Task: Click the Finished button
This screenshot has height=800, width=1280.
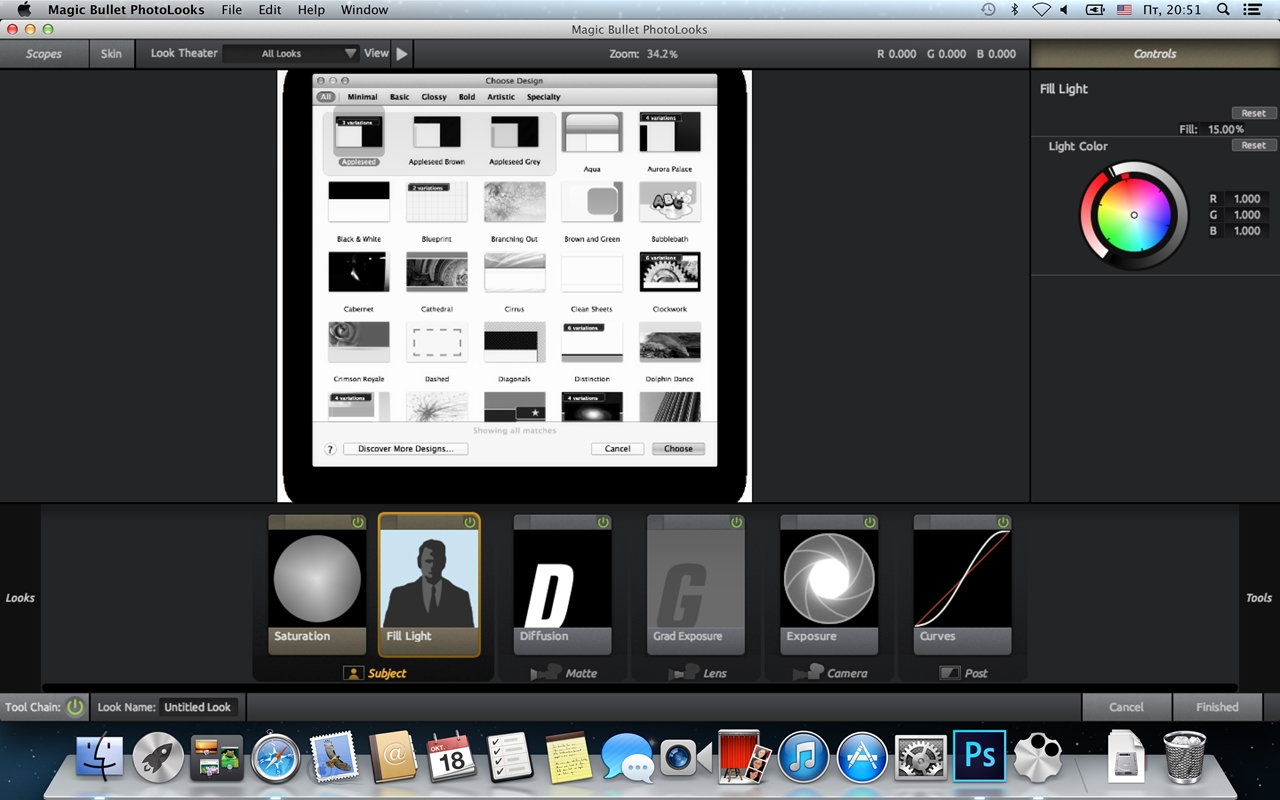Action: (x=1217, y=707)
